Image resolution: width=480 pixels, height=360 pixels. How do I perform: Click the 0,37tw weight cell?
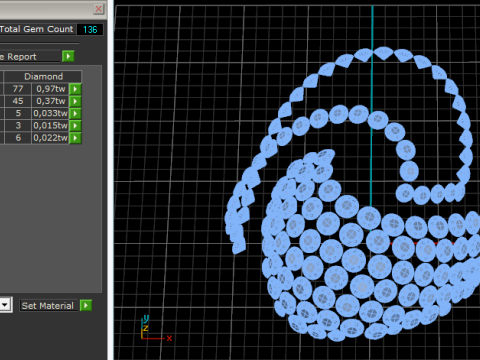50,101
